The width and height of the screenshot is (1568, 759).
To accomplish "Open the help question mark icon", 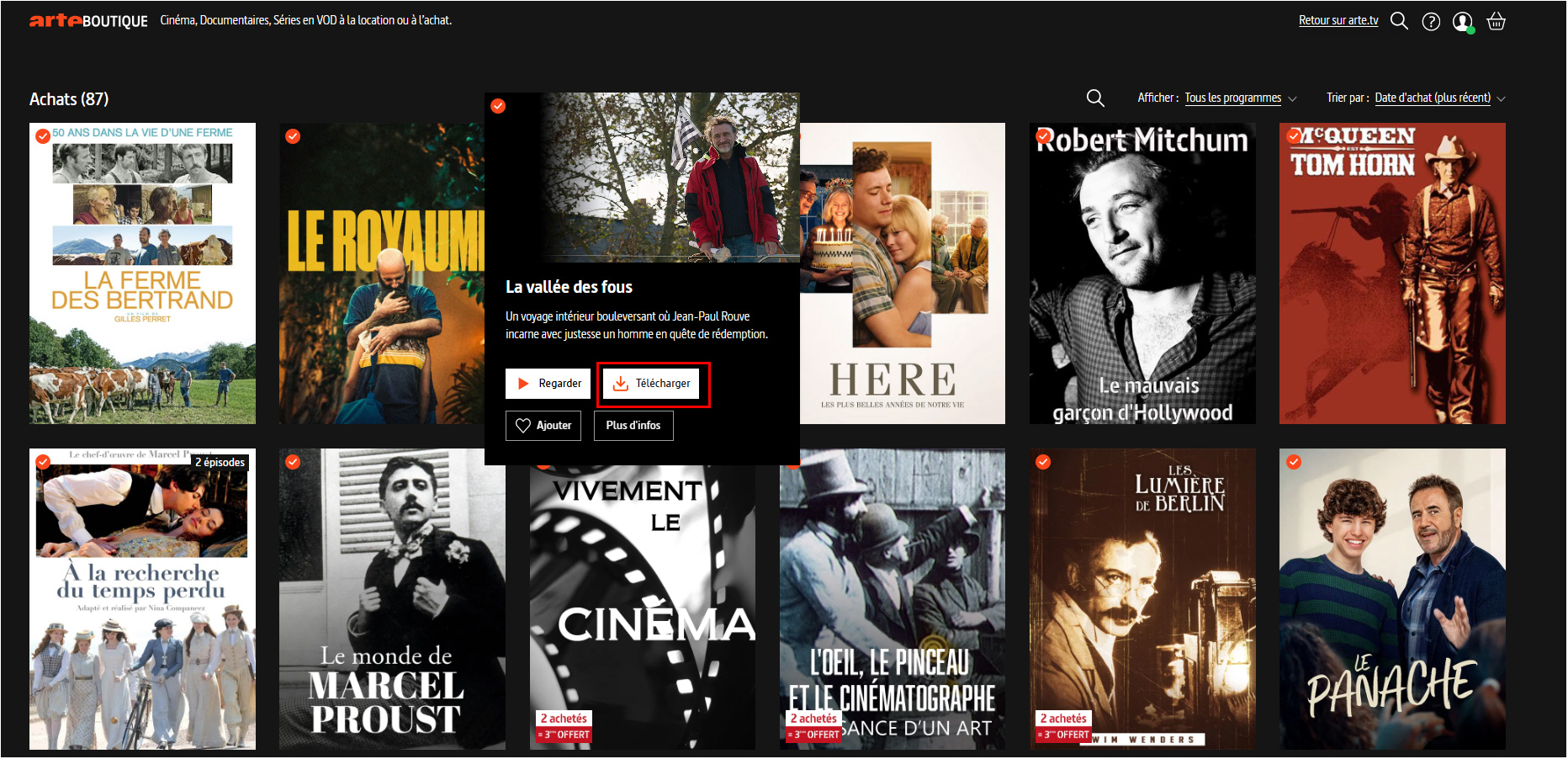I will [x=1431, y=22].
